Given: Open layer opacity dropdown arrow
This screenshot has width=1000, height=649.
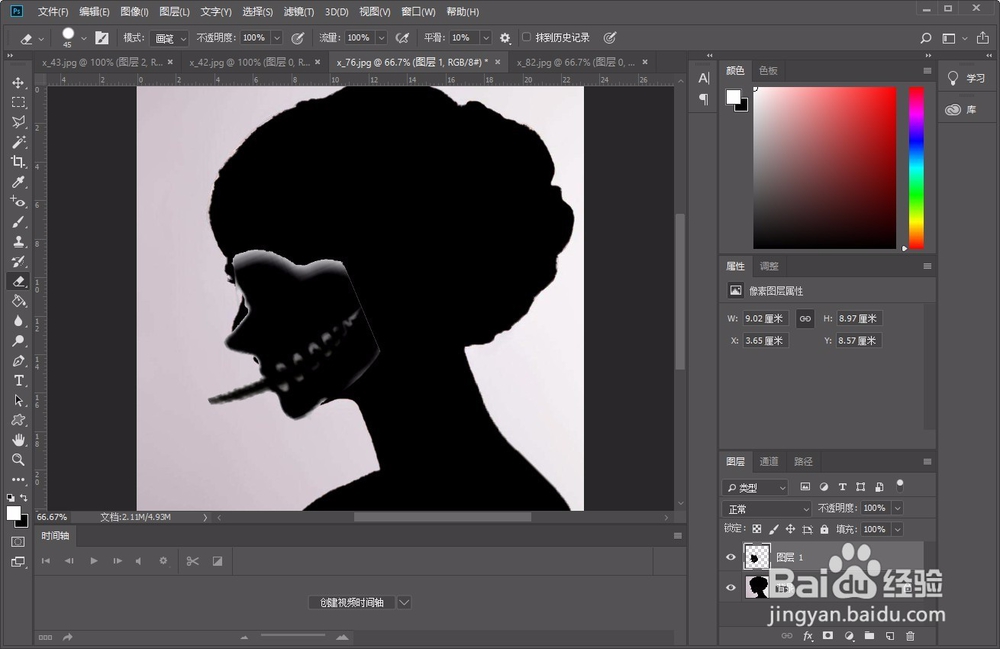Looking at the screenshot, I should [x=897, y=508].
